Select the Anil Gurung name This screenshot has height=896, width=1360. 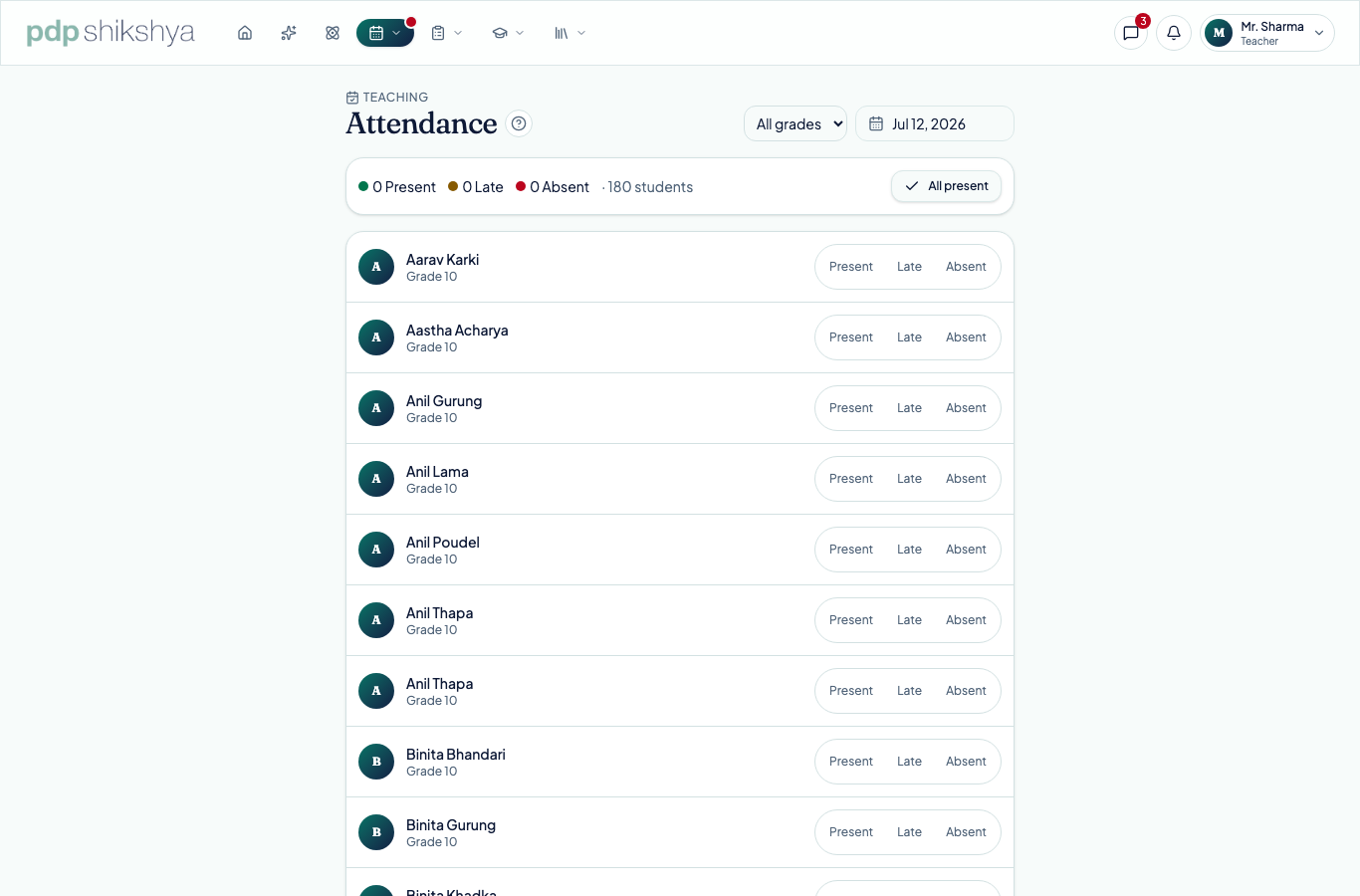pyautogui.click(x=444, y=401)
